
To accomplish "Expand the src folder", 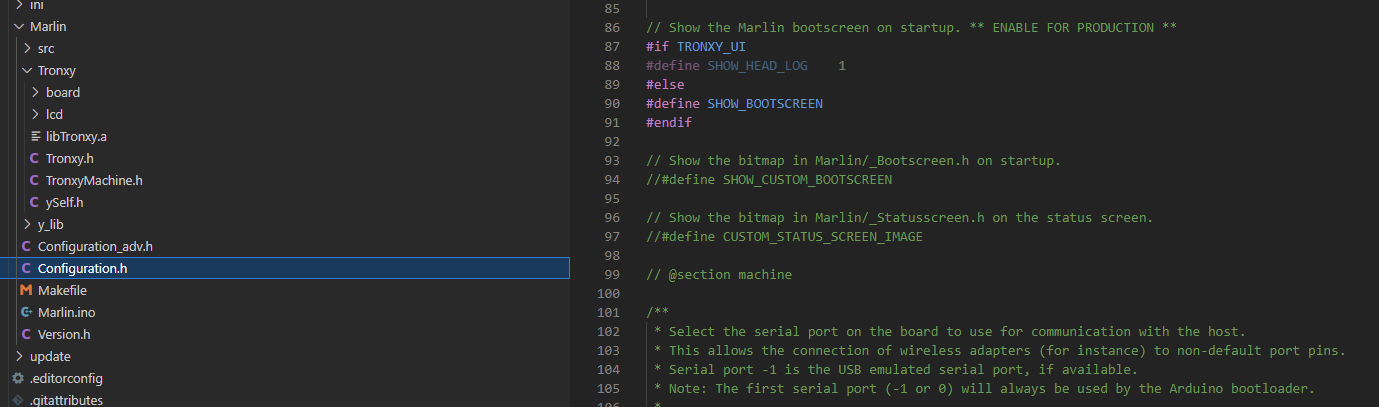I will (27, 49).
